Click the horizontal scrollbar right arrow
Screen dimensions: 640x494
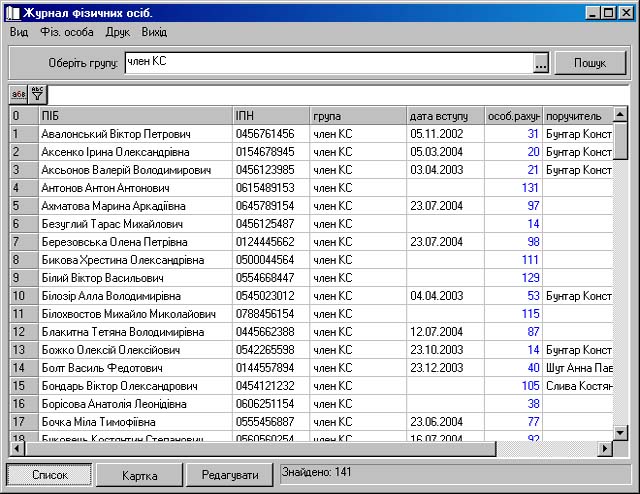(x=605, y=449)
